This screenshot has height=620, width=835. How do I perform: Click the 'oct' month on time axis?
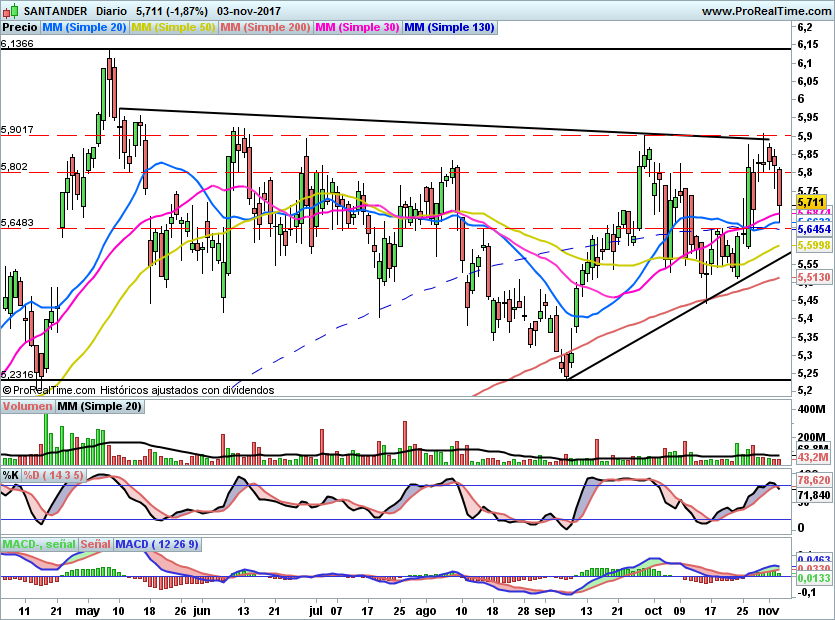coord(653,611)
